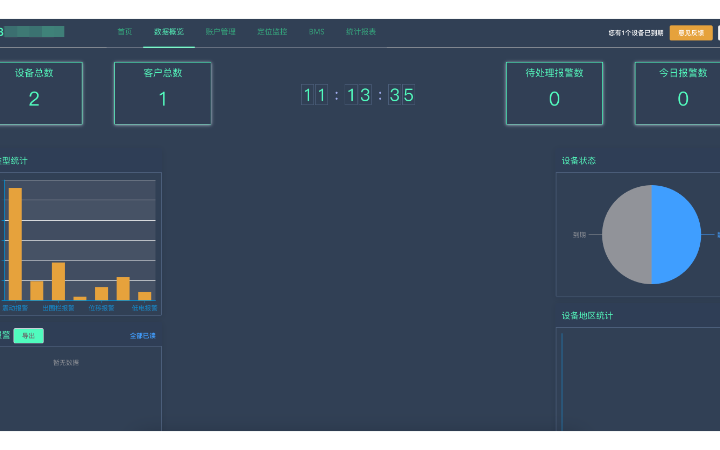Click the tallest orange bar in chart
Viewport: 720px width, 450px height.
coord(15,244)
